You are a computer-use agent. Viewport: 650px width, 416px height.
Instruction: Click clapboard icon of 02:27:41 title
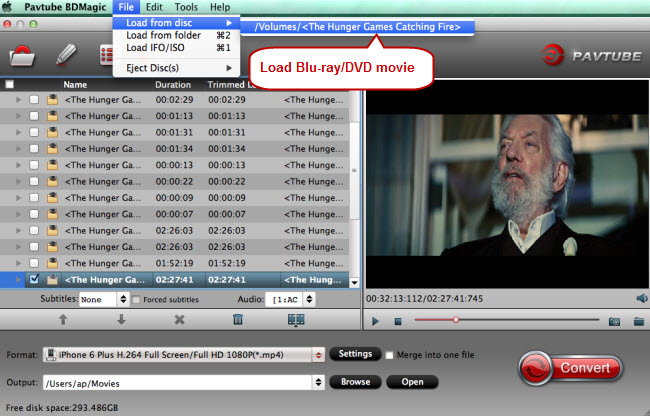click(x=52, y=280)
